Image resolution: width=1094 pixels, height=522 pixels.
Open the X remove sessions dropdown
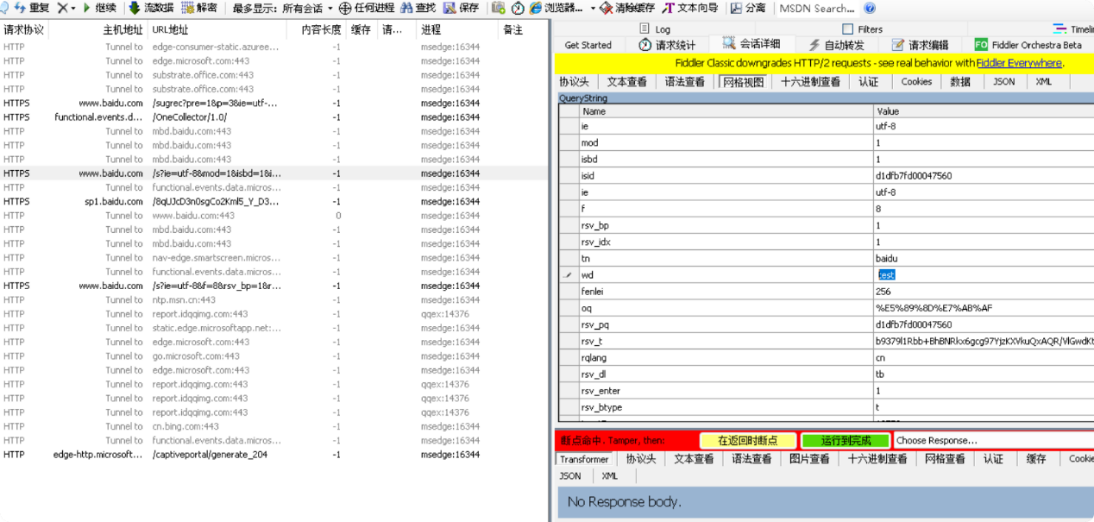(x=66, y=8)
